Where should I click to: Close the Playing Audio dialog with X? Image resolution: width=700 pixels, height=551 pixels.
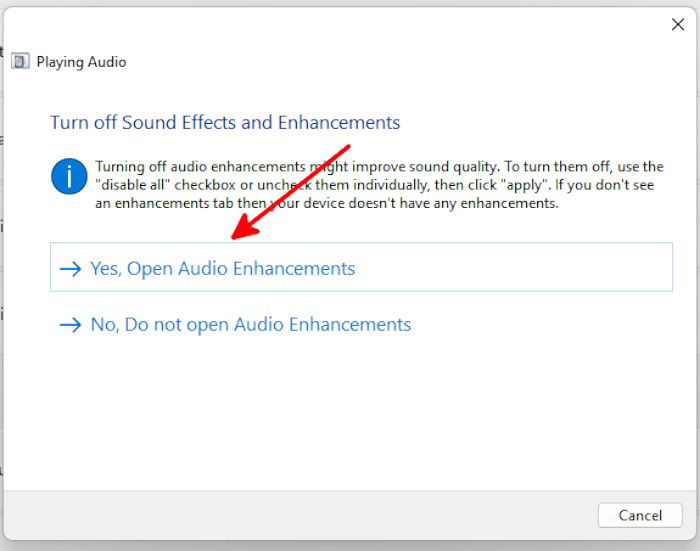click(678, 25)
